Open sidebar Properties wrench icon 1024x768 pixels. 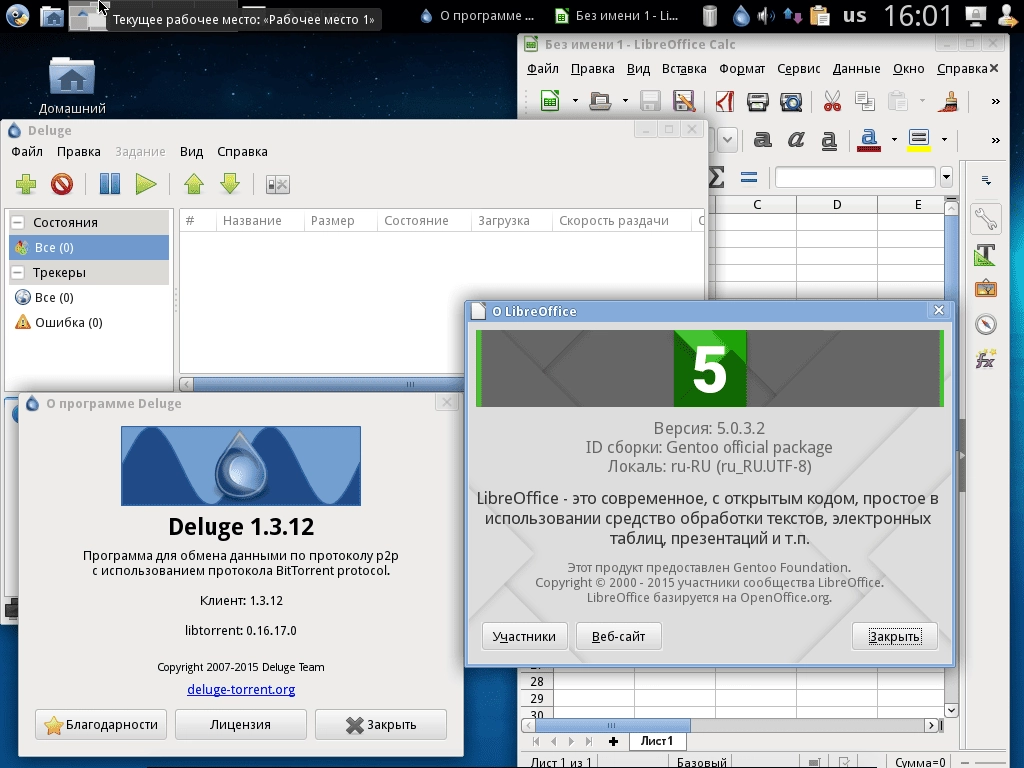985,219
